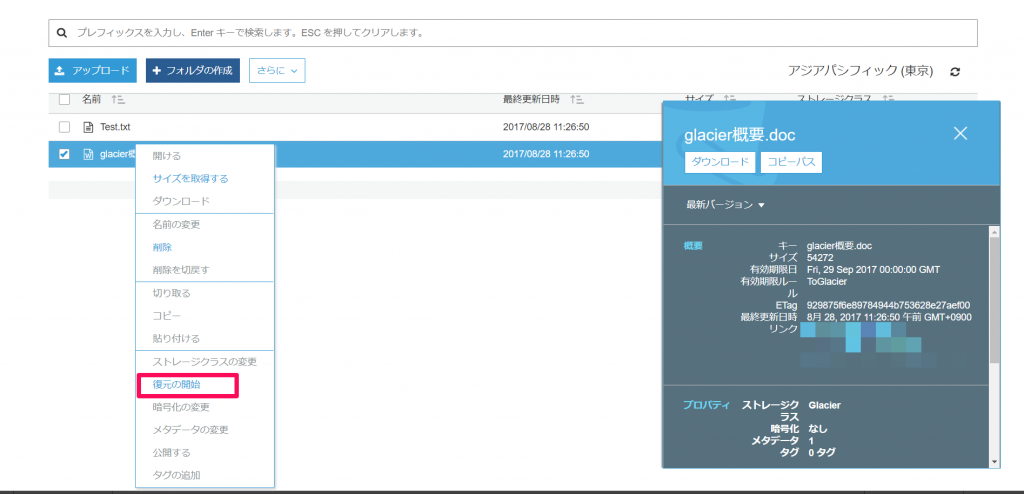Screen dimensions: 1024x494
Task: Click sort arrows next to 名前 column
Action: tap(118, 99)
